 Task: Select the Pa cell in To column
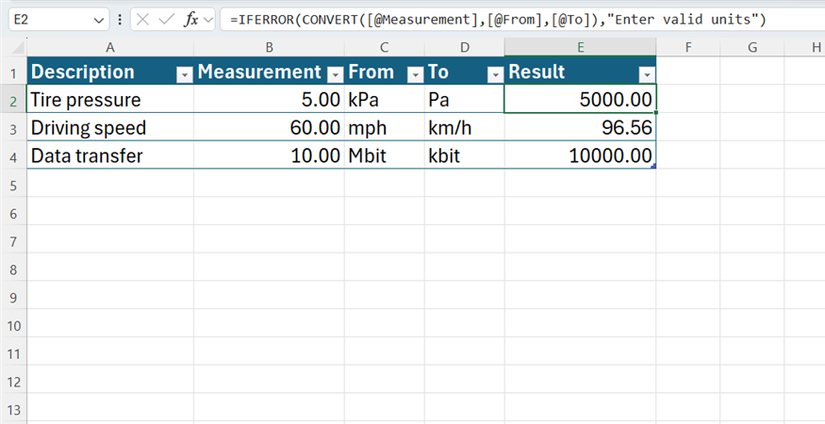pos(465,99)
